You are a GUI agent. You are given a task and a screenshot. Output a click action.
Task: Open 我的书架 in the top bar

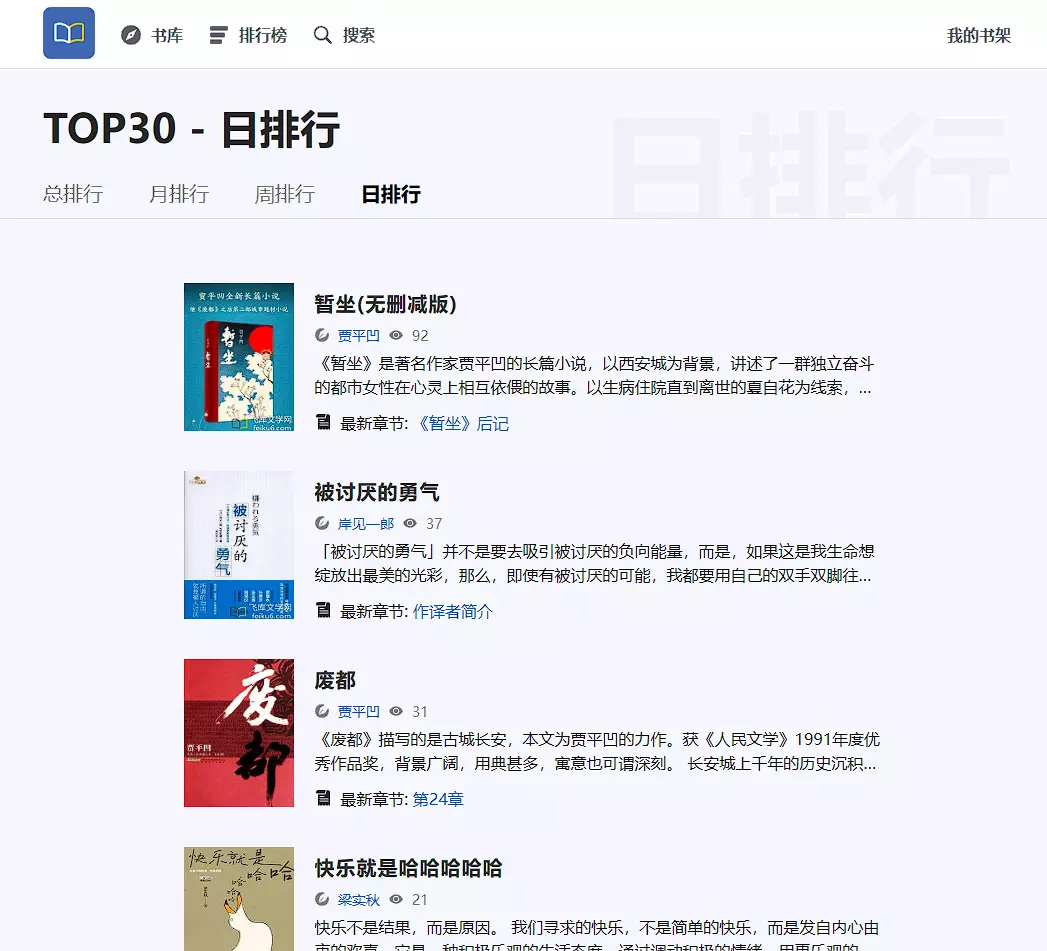978,35
